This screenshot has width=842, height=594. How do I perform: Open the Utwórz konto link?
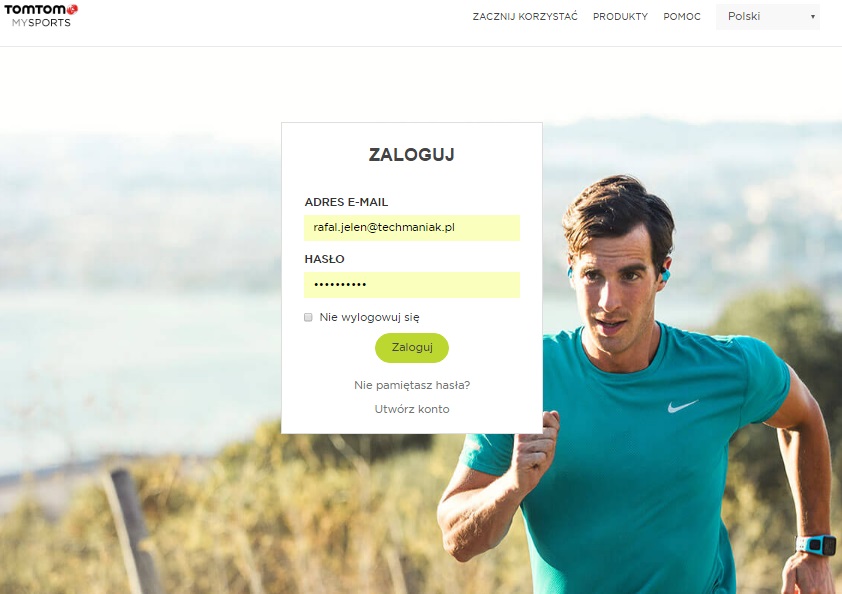412,409
